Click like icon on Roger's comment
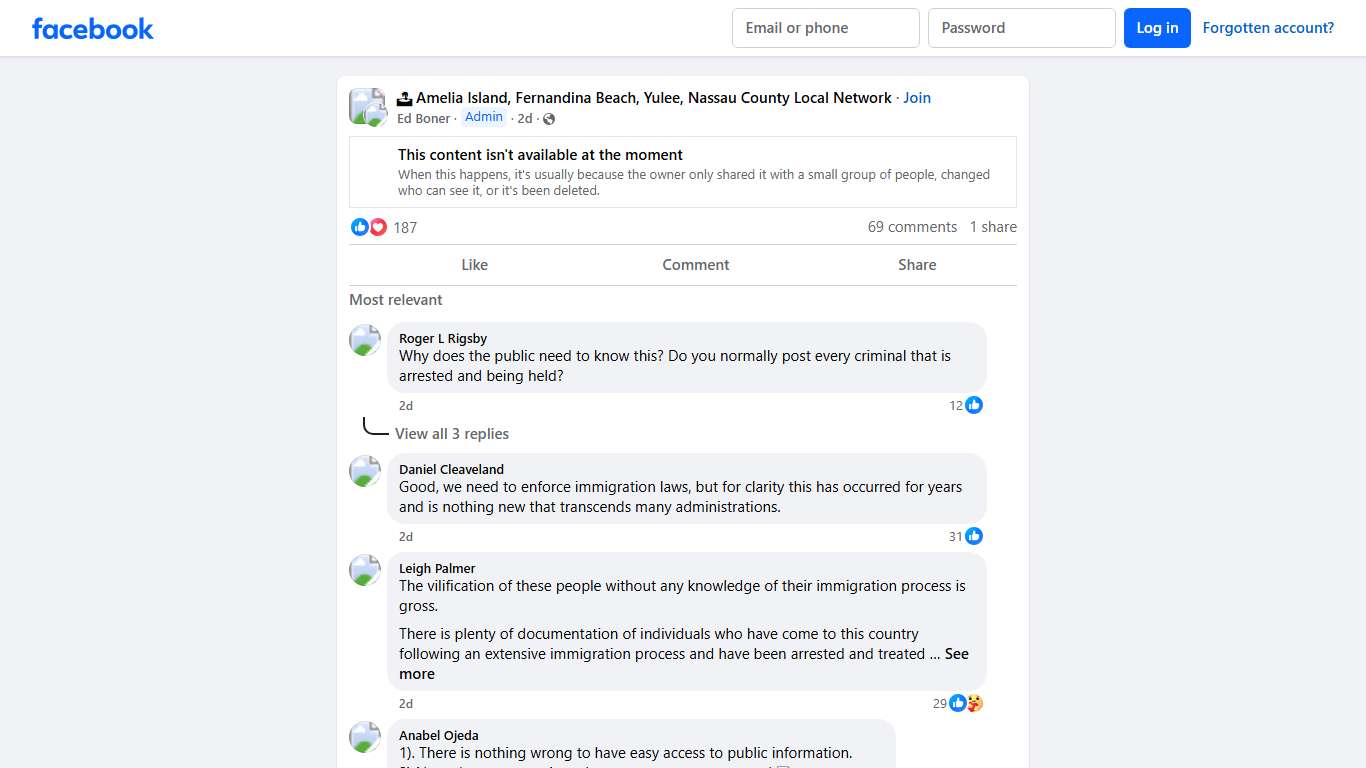The width and height of the screenshot is (1366, 768). [x=974, y=405]
